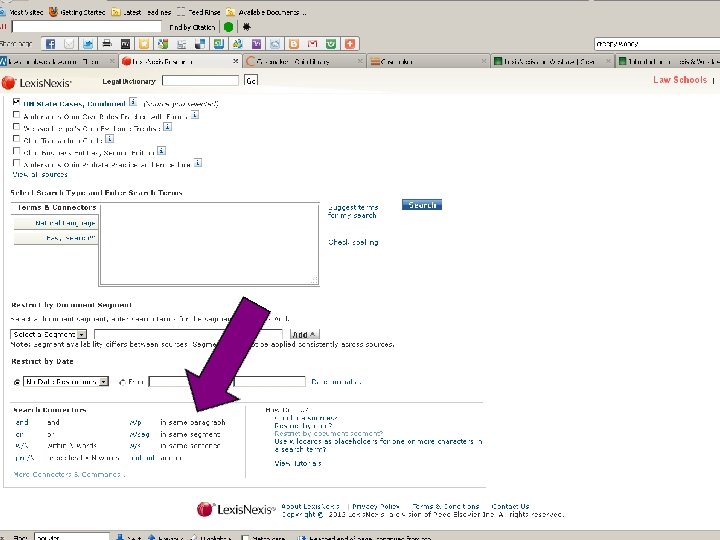Click the Delicious share icon
The height and width of the screenshot is (540, 720).
200,44
